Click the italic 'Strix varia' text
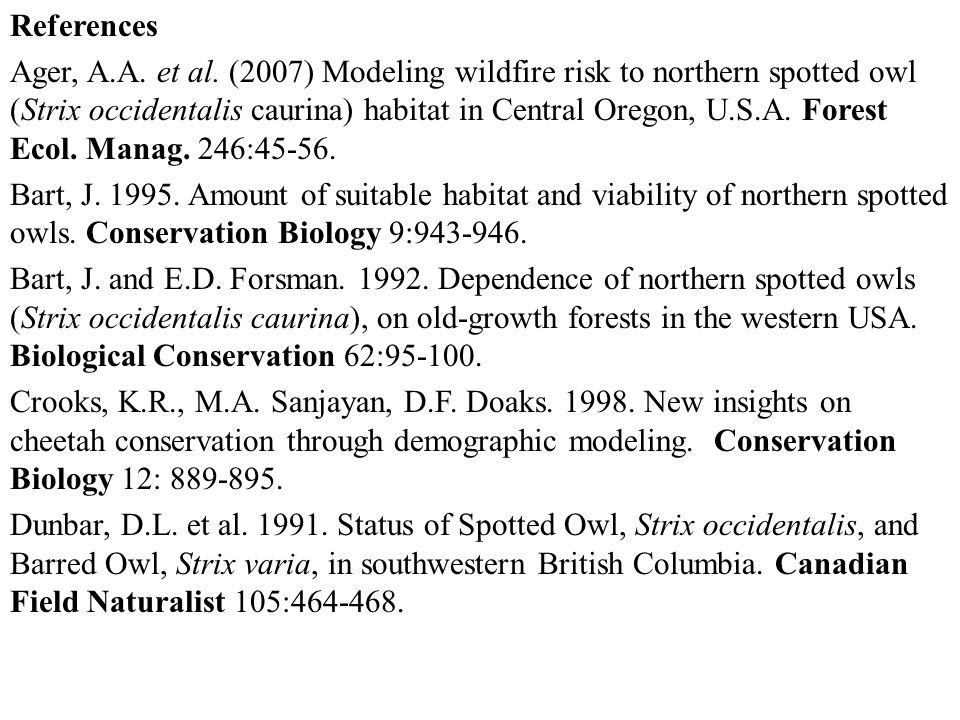Image resolution: width=960 pixels, height=720 pixels. tap(243, 564)
